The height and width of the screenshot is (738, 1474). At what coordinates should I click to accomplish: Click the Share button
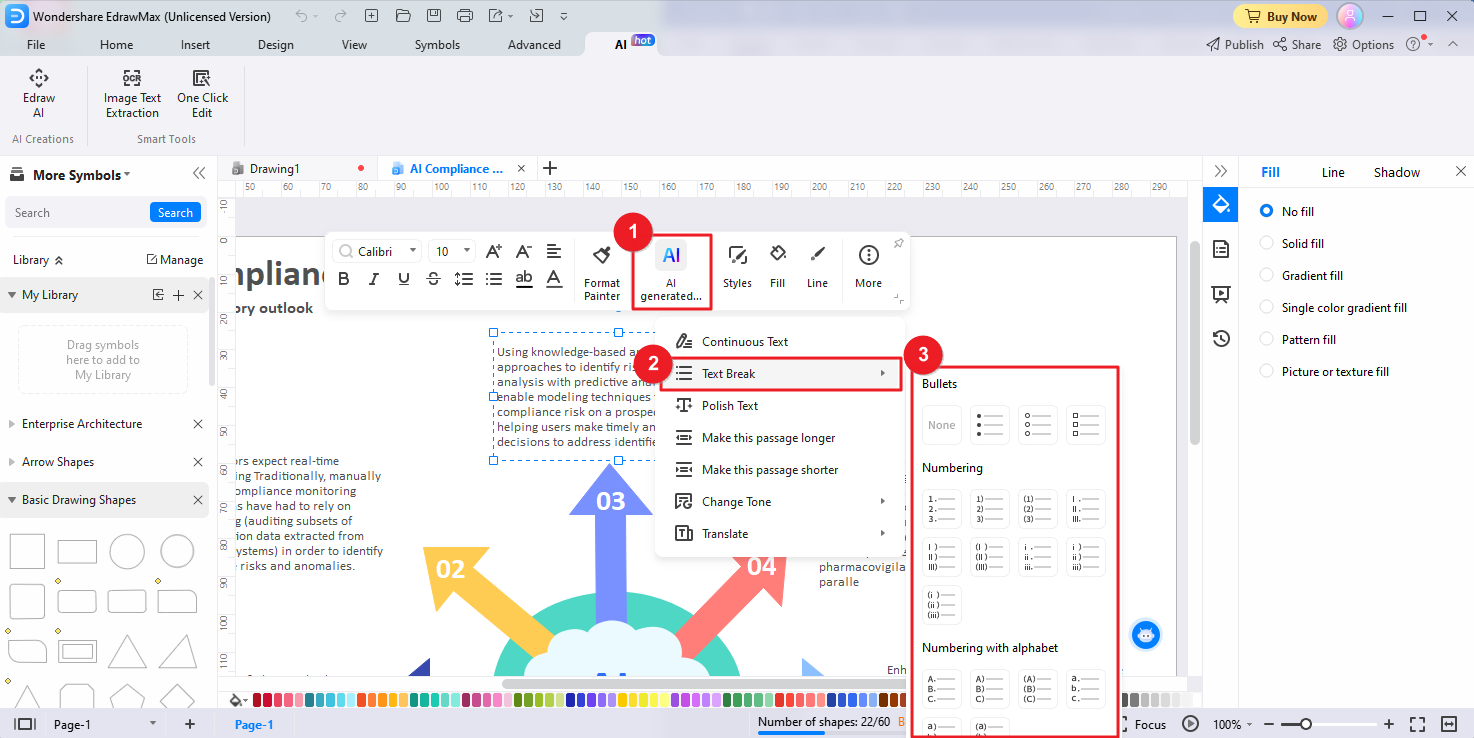pyautogui.click(x=1297, y=44)
